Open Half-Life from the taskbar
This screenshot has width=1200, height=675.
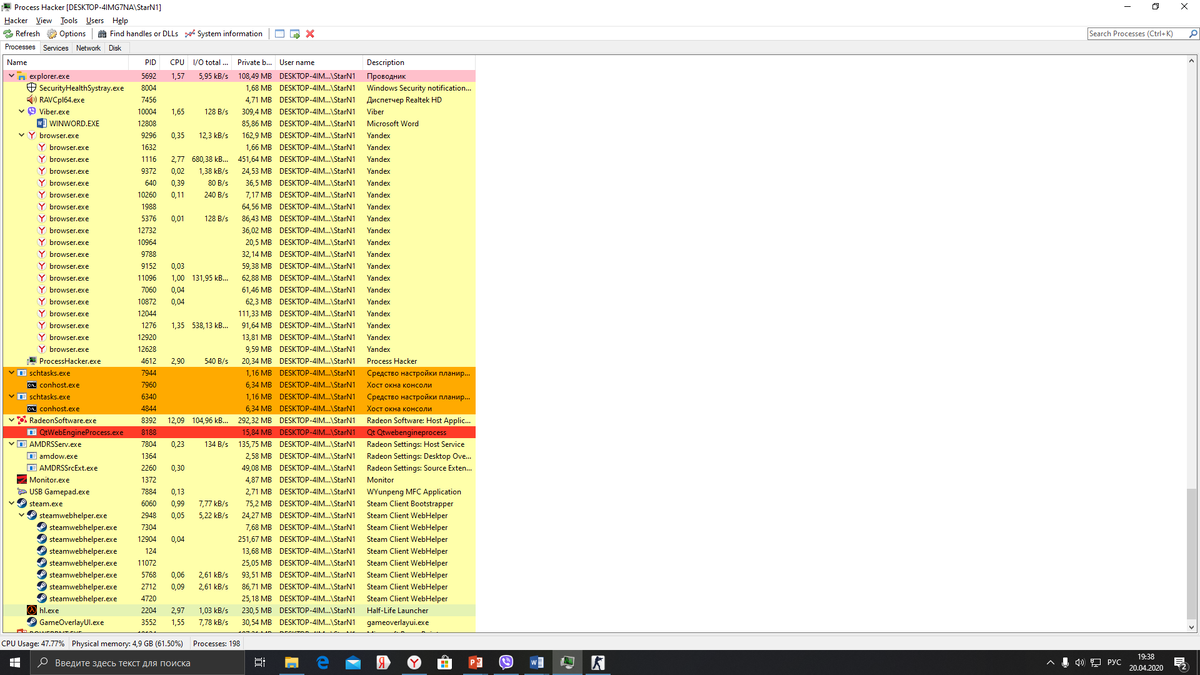597,662
